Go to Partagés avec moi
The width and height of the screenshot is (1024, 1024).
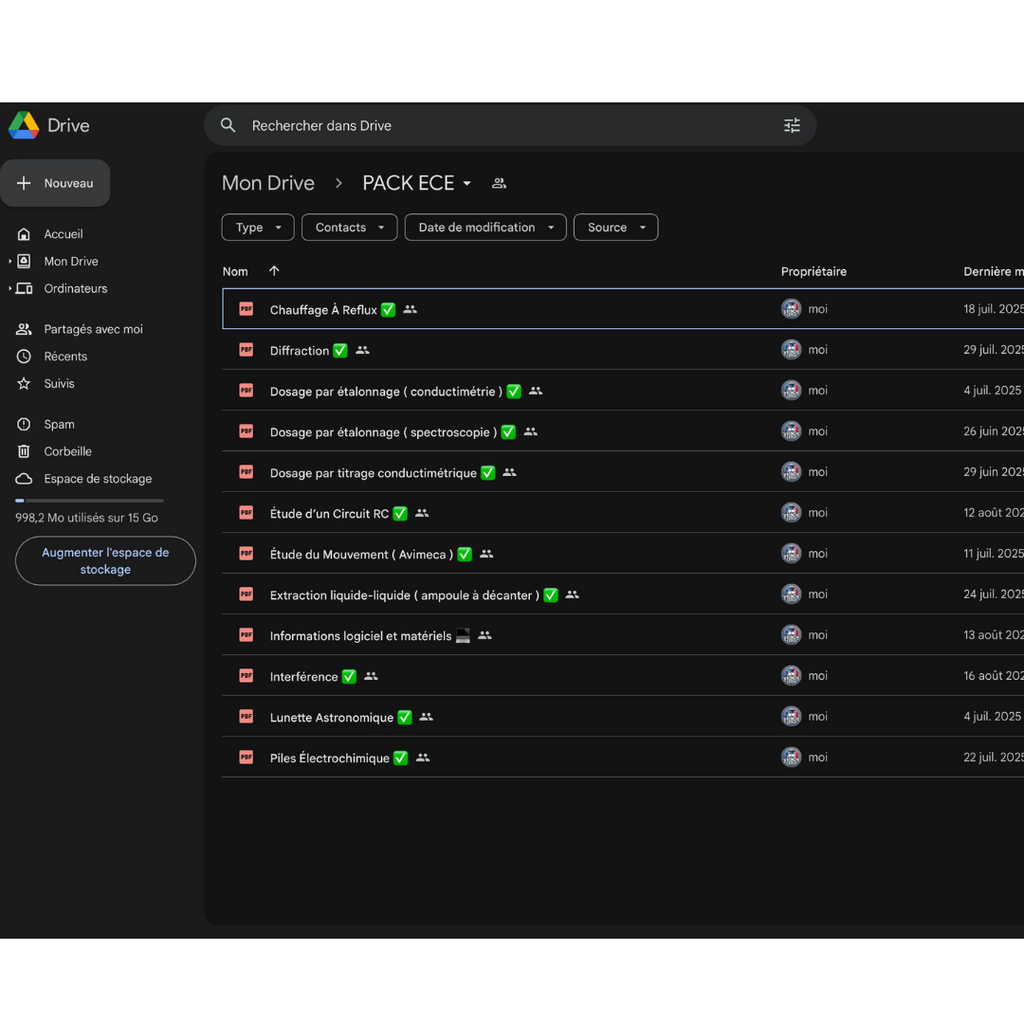pyautogui.click(x=93, y=329)
